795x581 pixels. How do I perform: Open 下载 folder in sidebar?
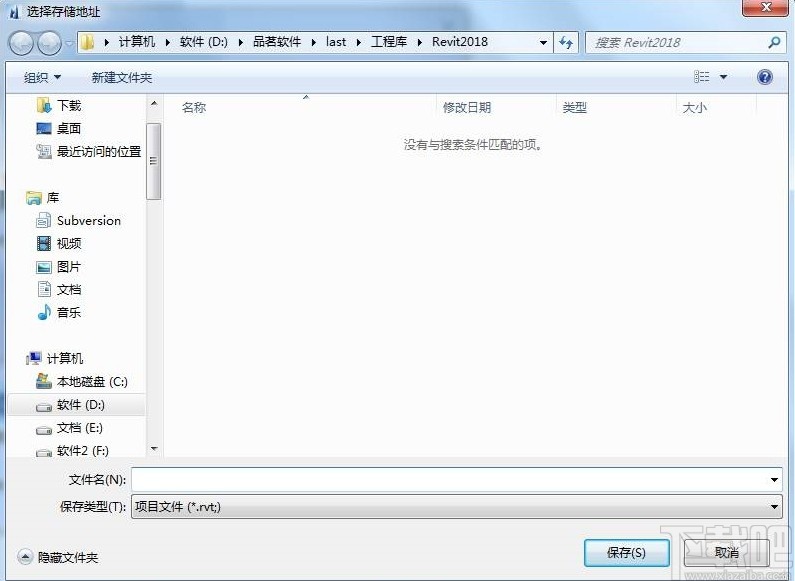(69, 105)
